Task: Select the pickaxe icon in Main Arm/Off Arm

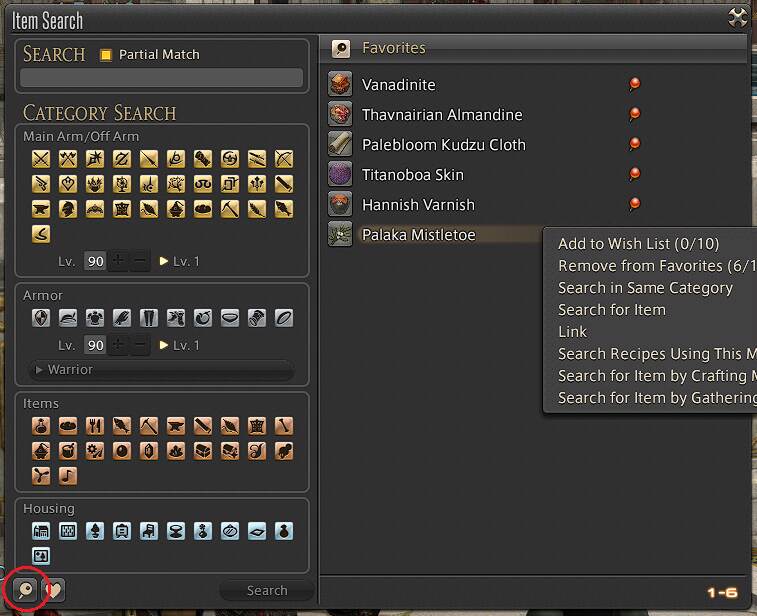Action: [x=230, y=209]
